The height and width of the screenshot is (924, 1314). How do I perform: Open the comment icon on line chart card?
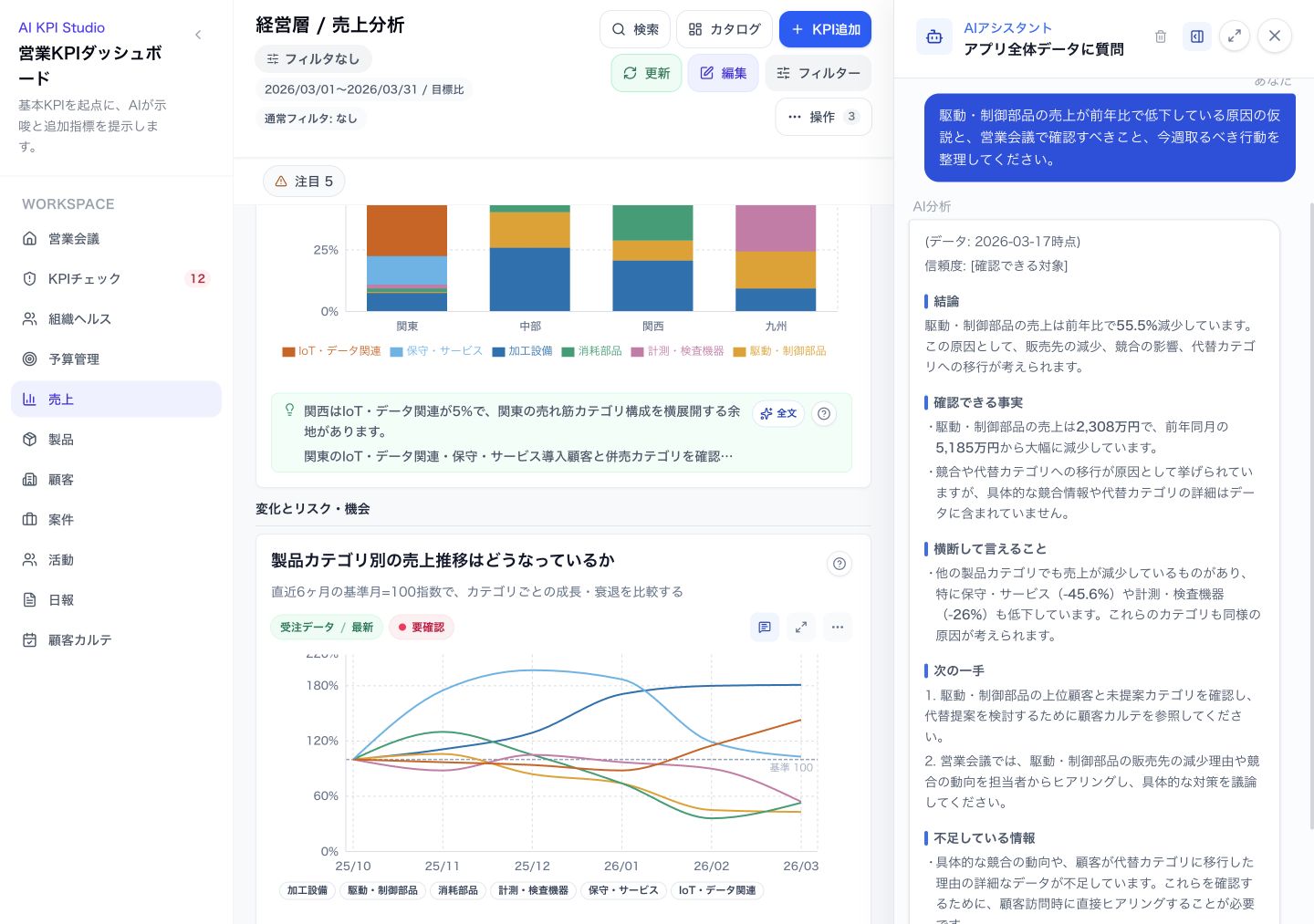click(765, 628)
